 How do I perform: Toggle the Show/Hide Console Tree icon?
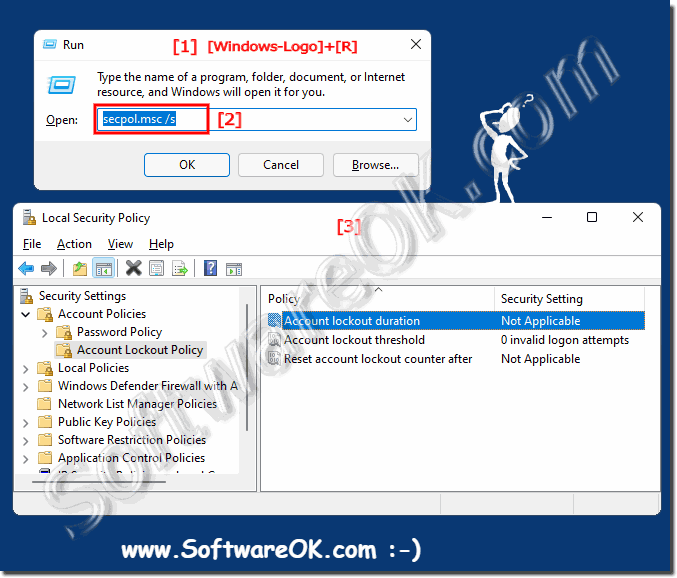pos(104,268)
